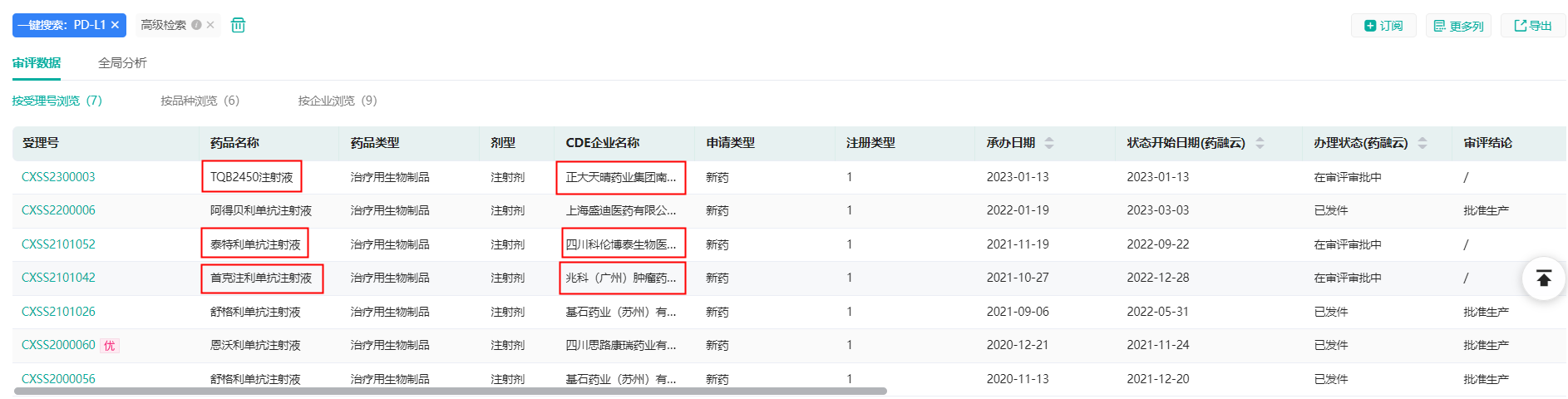Click company 四川思路康瑞药业有...
This screenshot has height=399, width=1568.
coord(620,345)
